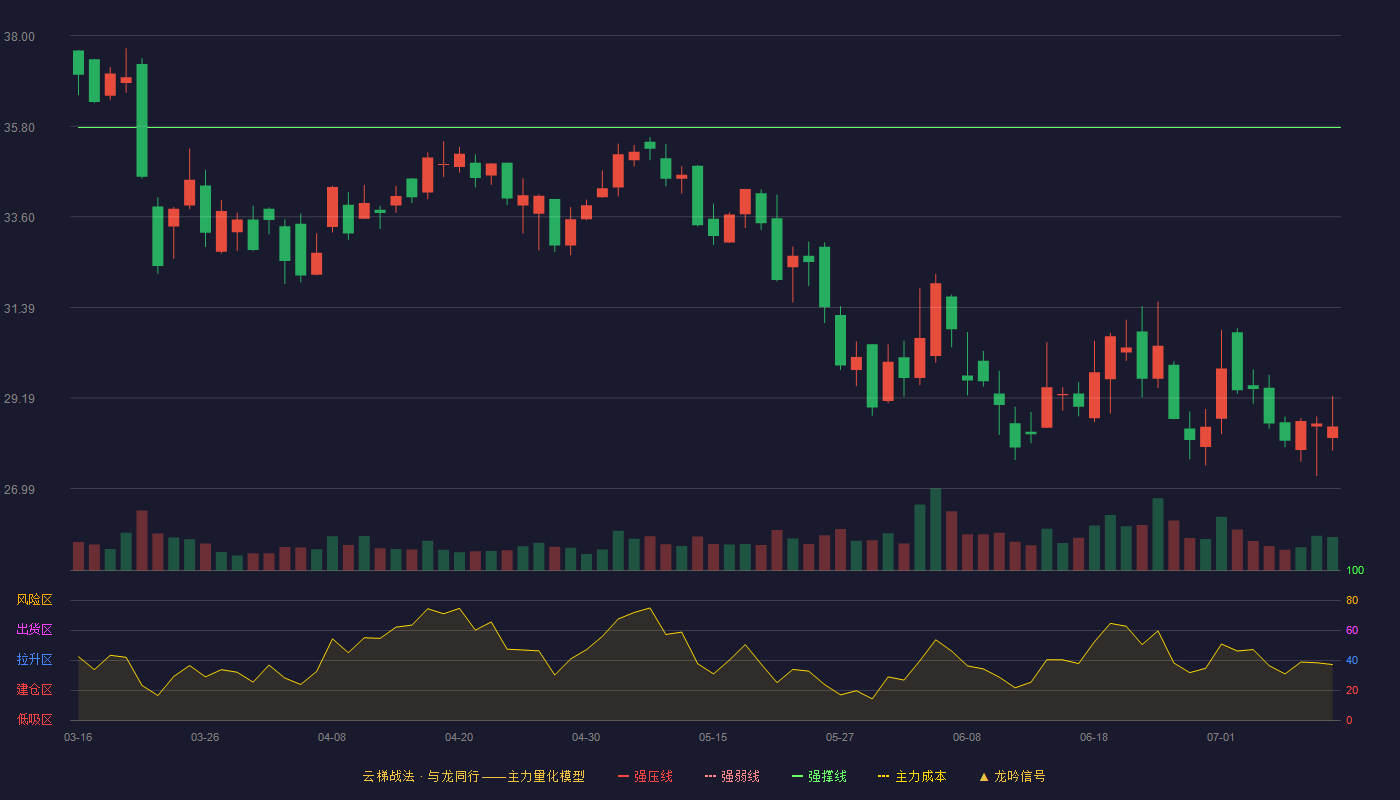Viewport: 1400px width, 800px height.
Task: Click the 05-15 date label
Action: (713, 737)
